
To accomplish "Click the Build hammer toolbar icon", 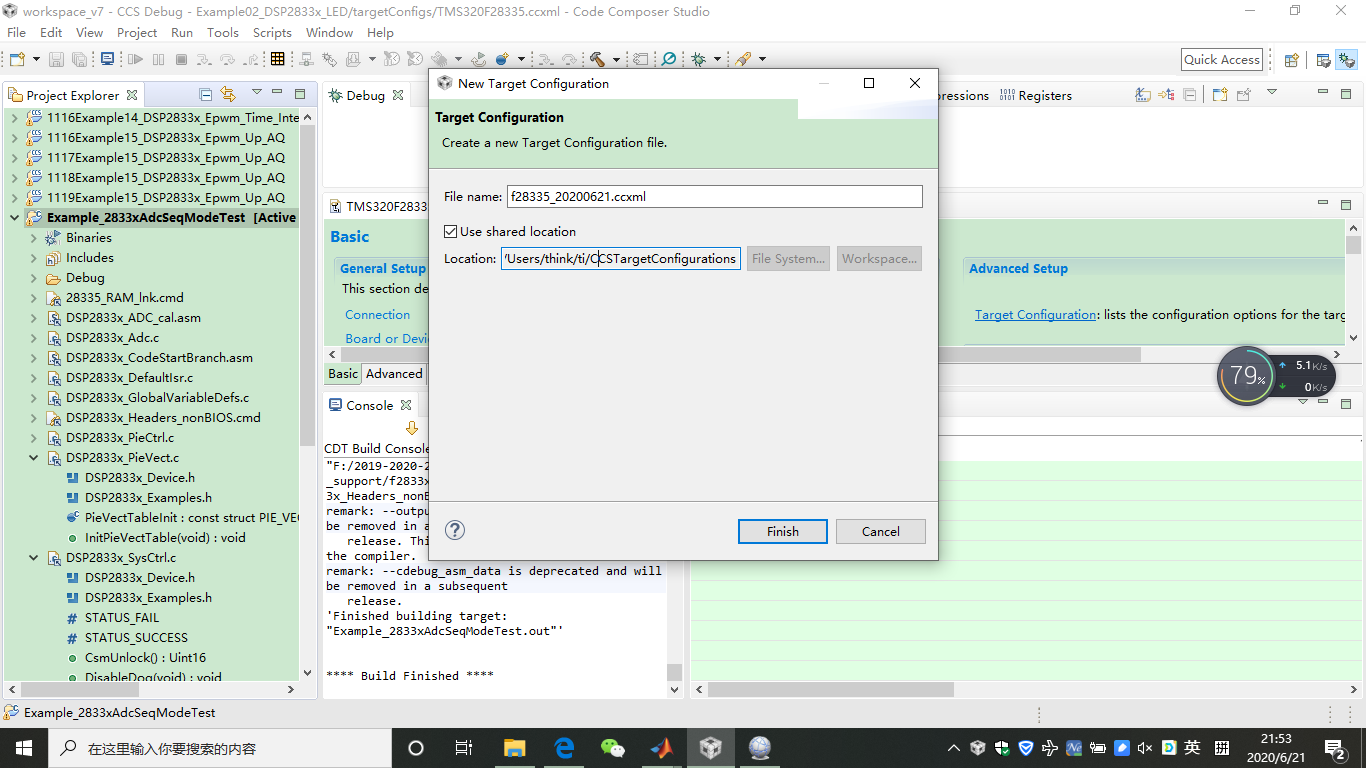I will [597, 59].
